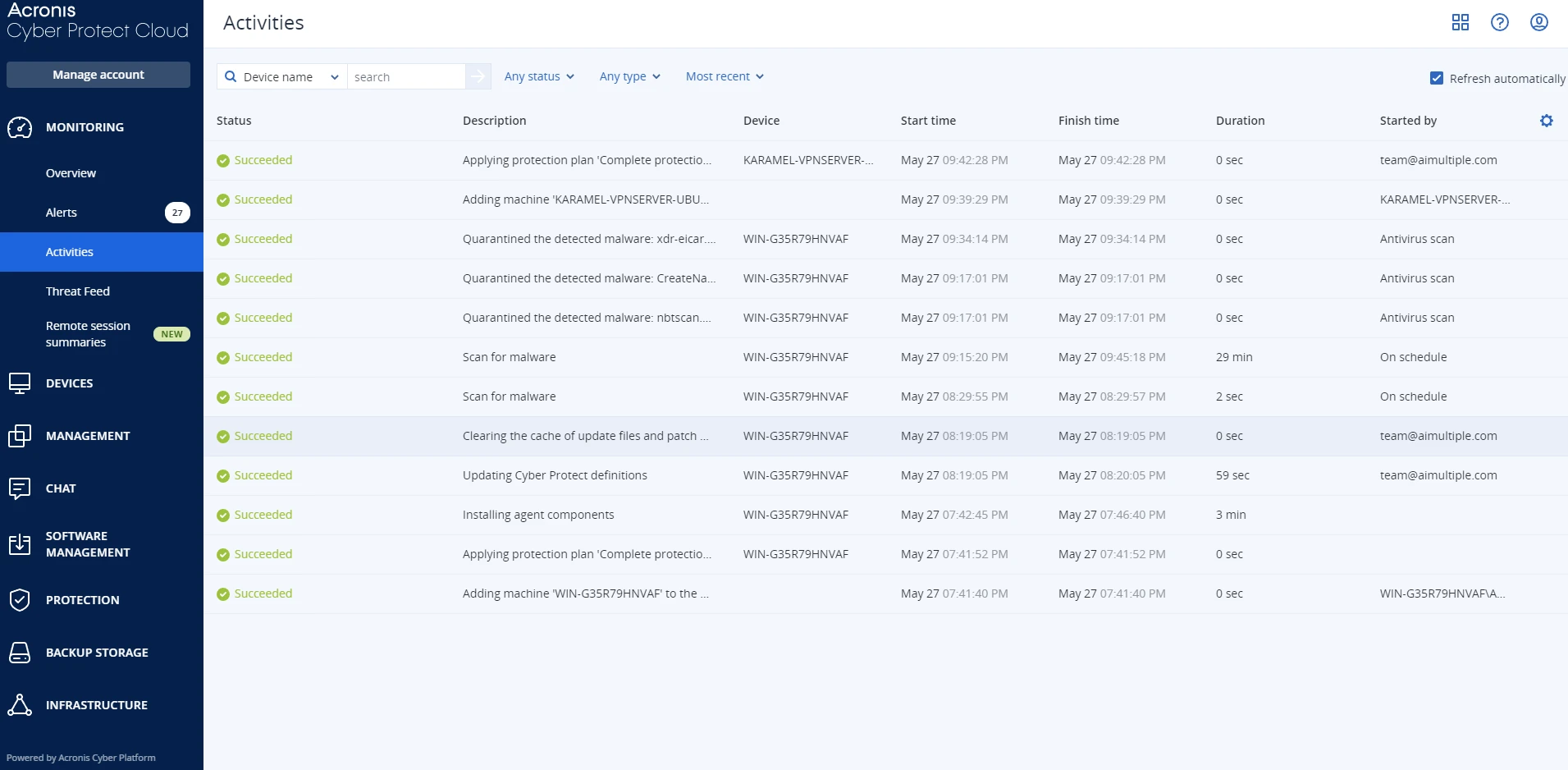Click KARAMEL-VPNSERVER device cell in first row

click(x=808, y=160)
